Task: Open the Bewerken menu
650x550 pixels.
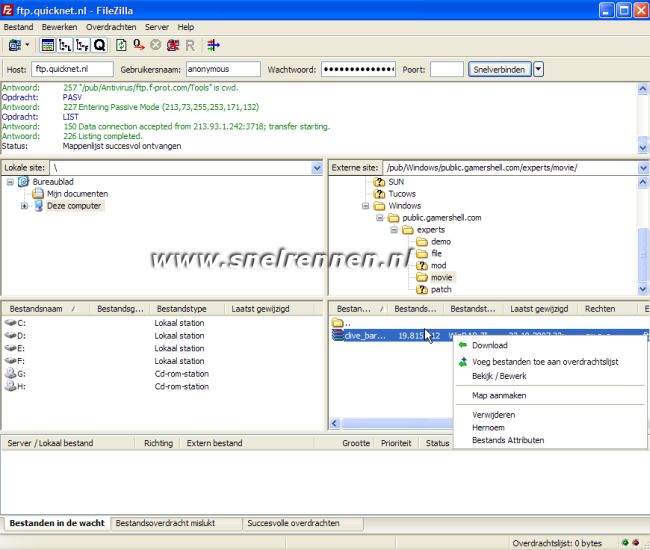Action: (x=59, y=27)
